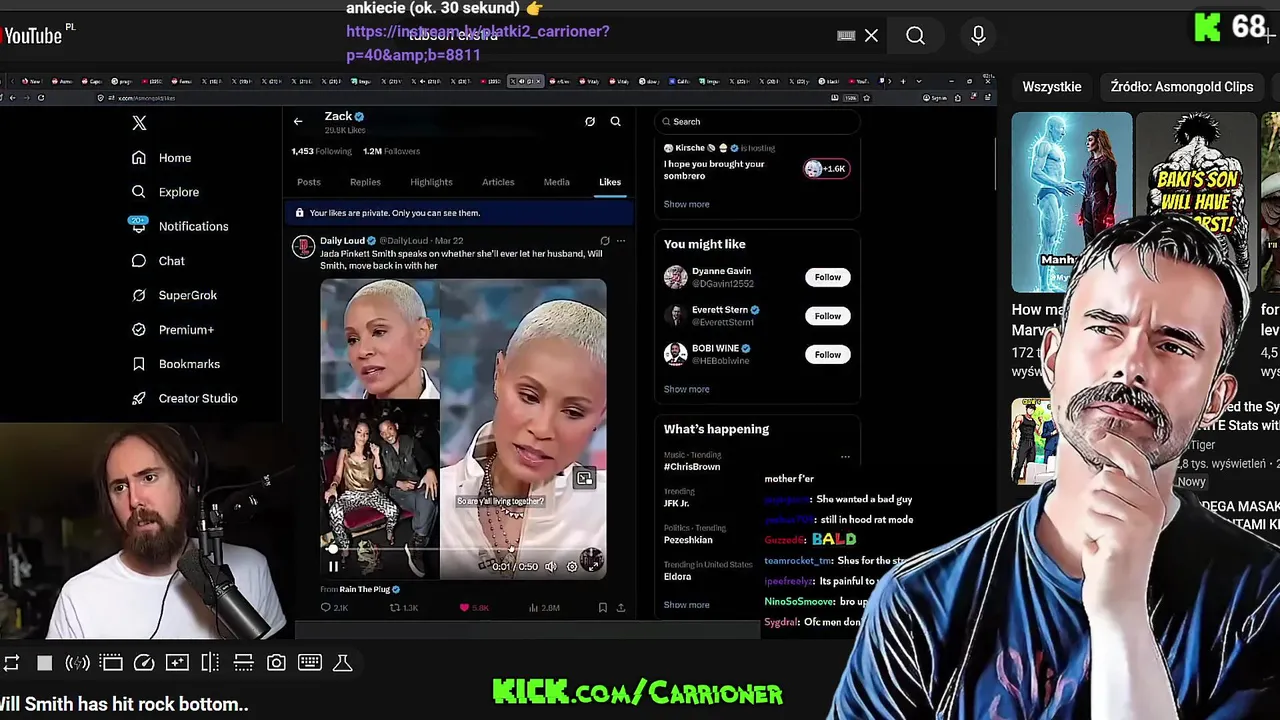The image size is (1280, 720).
Task: Open tweet video settings gear
Action: coord(572,567)
